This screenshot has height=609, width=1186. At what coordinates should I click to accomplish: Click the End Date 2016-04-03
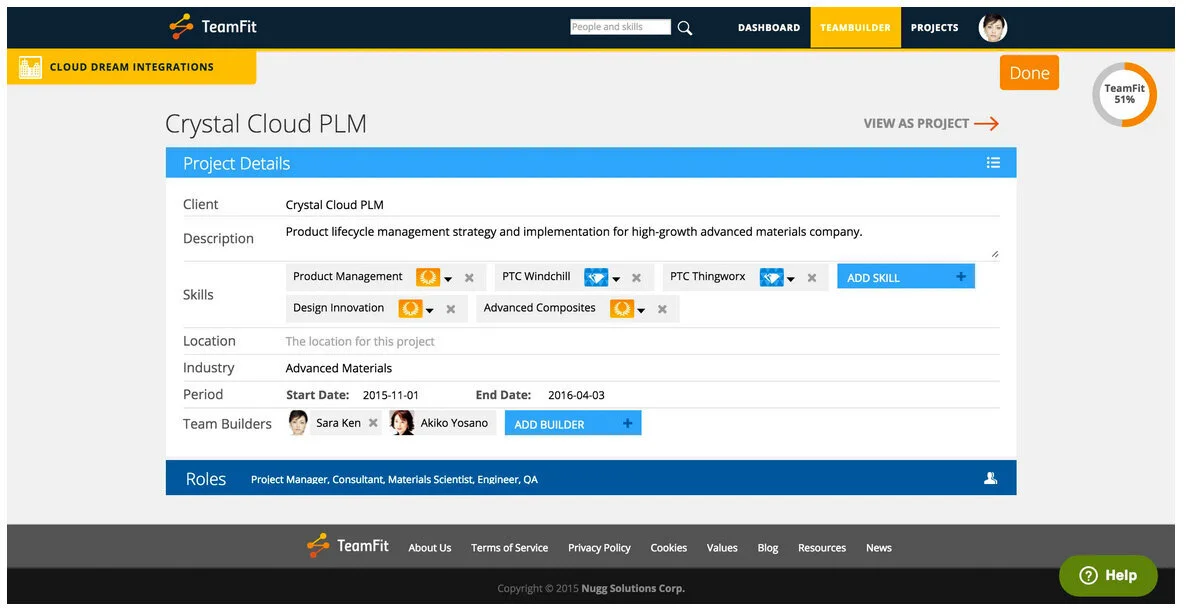point(576,395)
